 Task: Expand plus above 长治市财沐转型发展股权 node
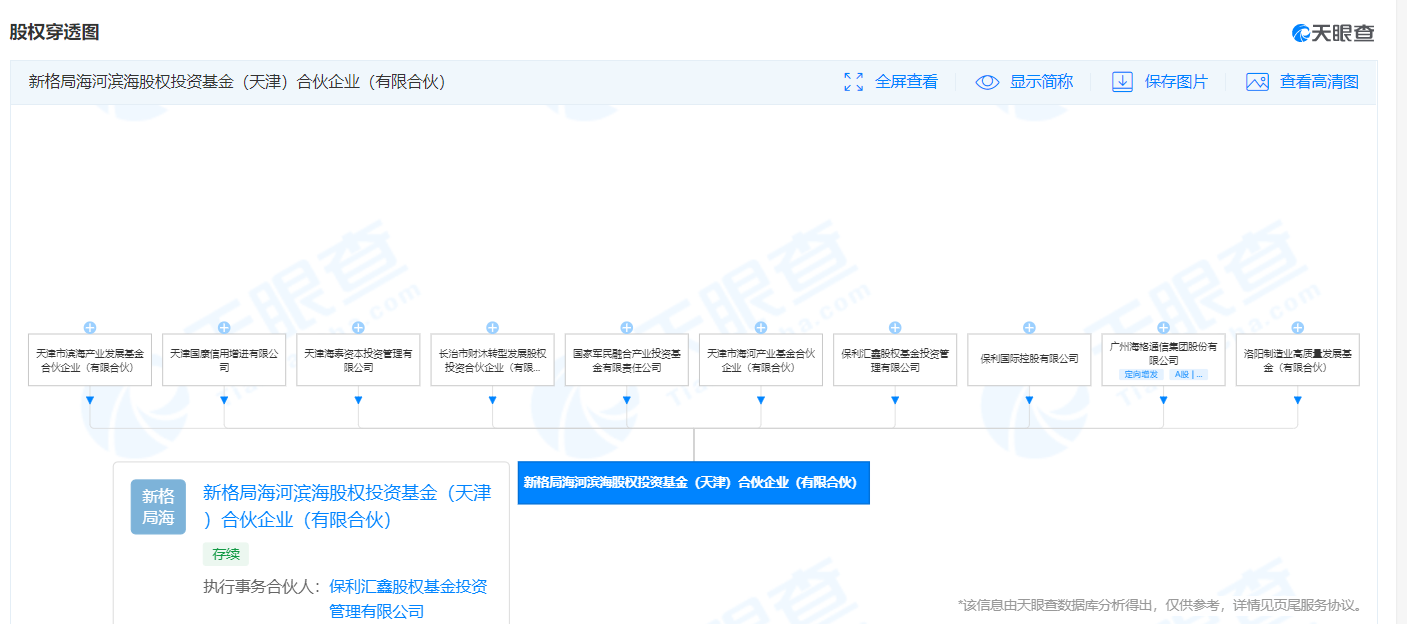tap(492, 327)
